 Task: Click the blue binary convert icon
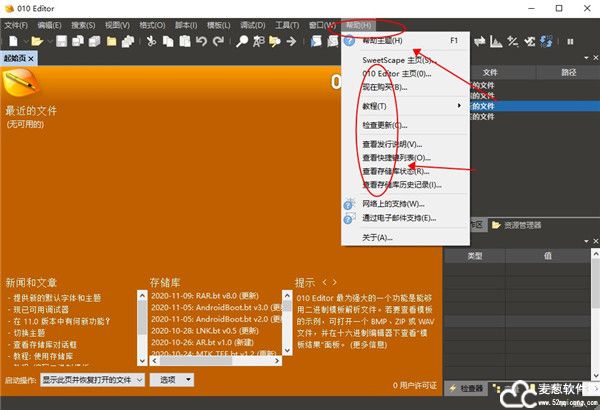tap(546, 41)
